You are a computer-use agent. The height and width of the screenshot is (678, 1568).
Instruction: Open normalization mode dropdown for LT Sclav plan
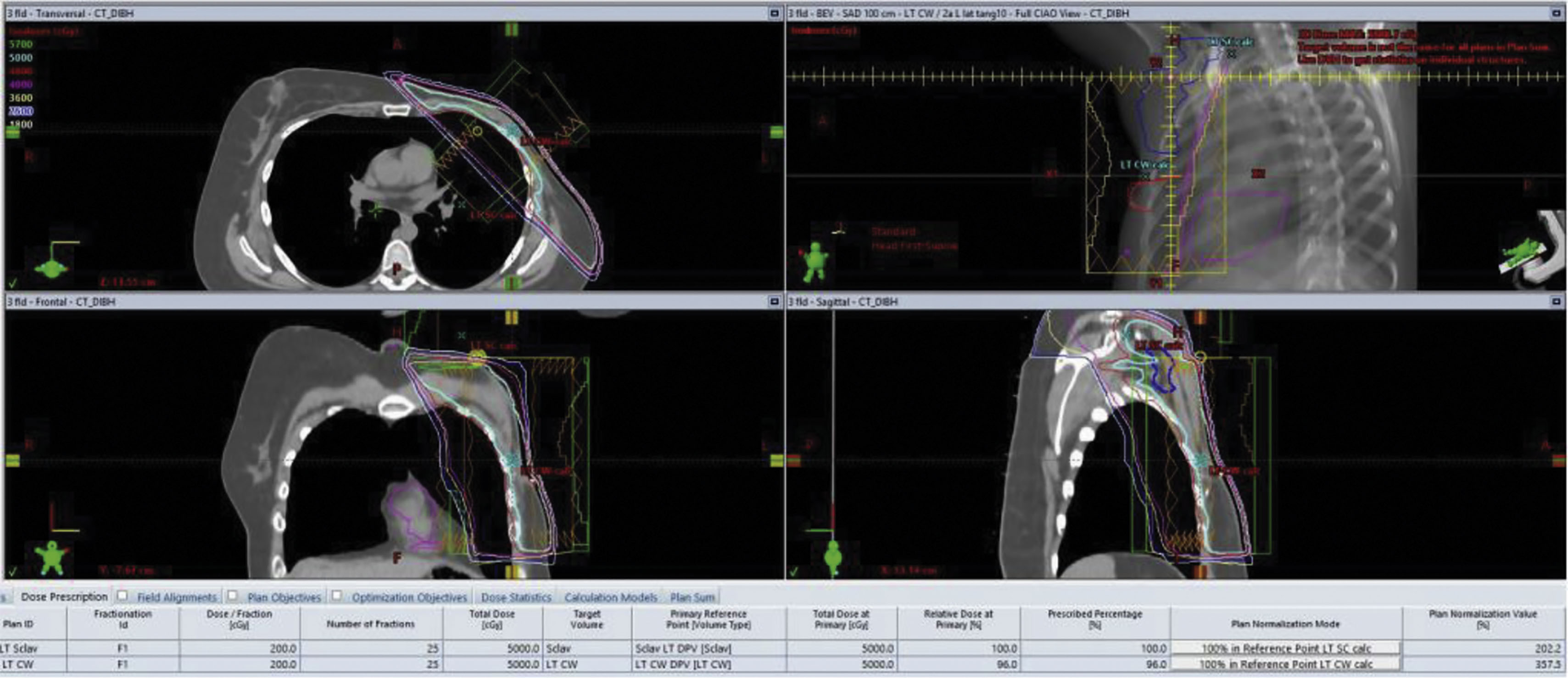pyautogui.click(x=1286, y=648)
